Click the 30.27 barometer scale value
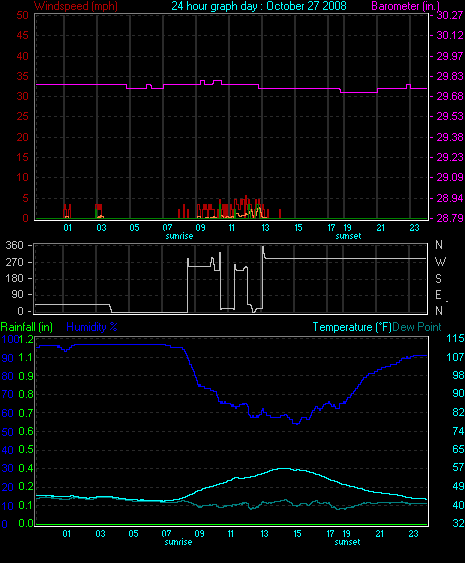This screenshot has height=563, width=465. coord(450,15)
